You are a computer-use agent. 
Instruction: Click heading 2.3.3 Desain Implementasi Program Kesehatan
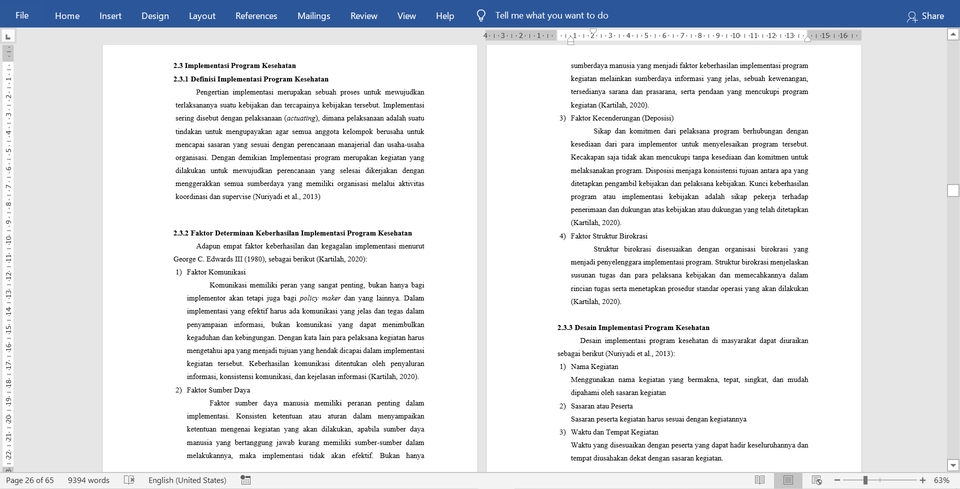click(634, 327)
